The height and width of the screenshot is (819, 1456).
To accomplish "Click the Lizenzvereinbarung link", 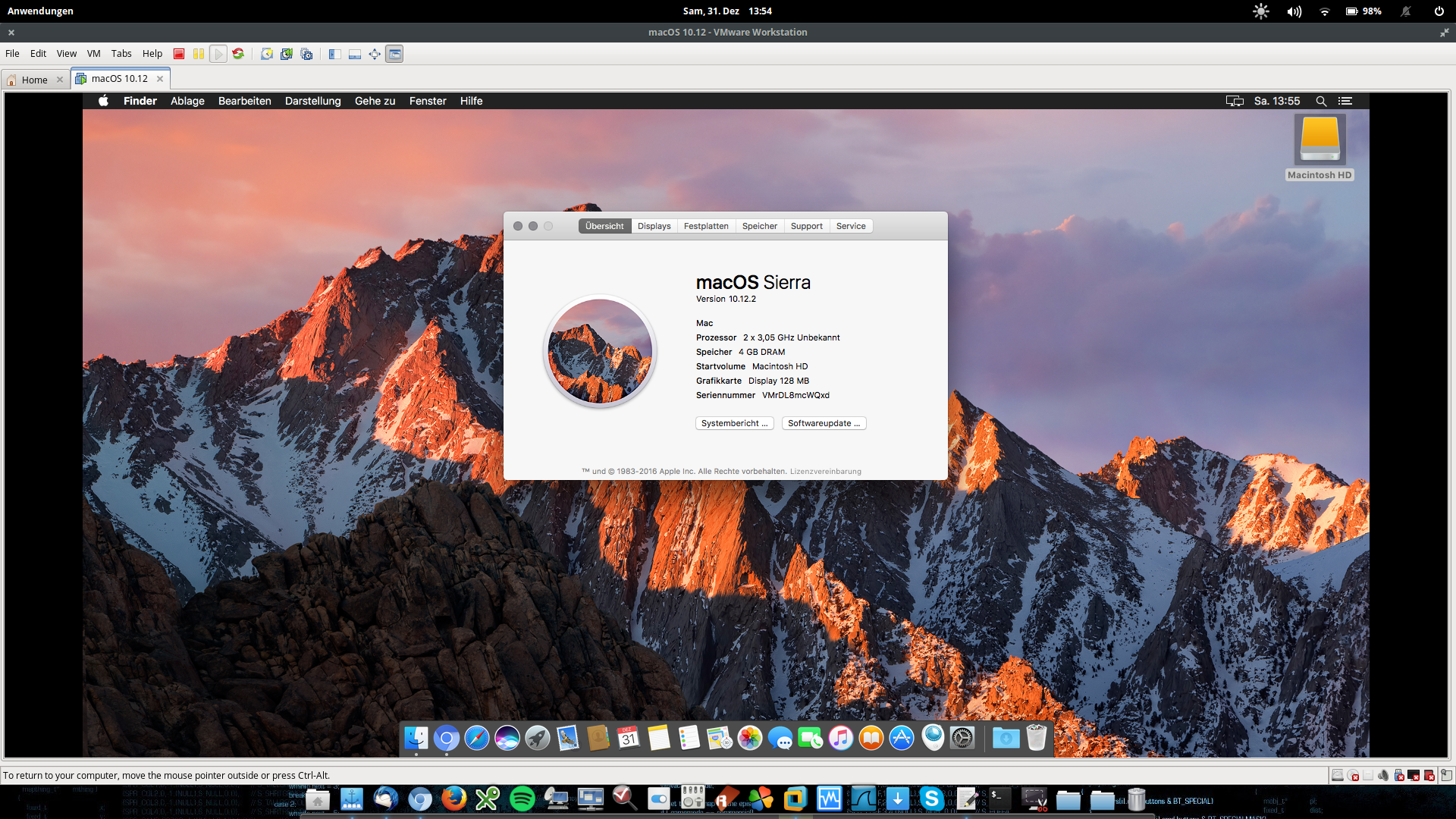I will pos(825,470).
